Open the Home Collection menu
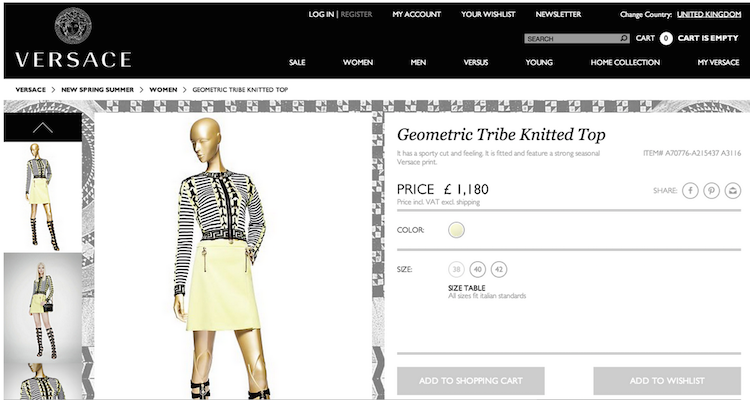750x400 pixels. pos(625,62)
